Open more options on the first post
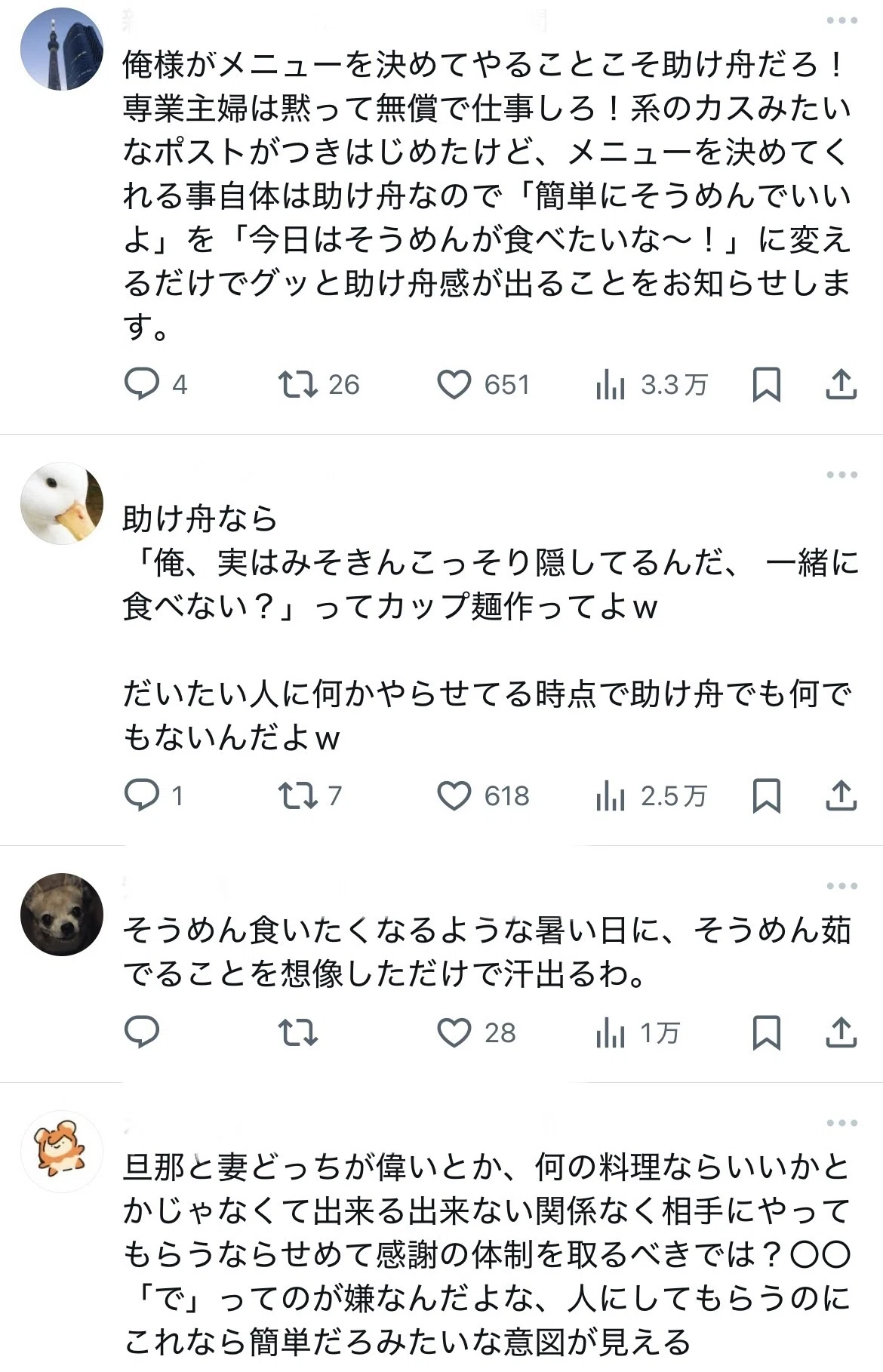The height and width of the screenshot is (1372, 883). [x=841, y=20]
